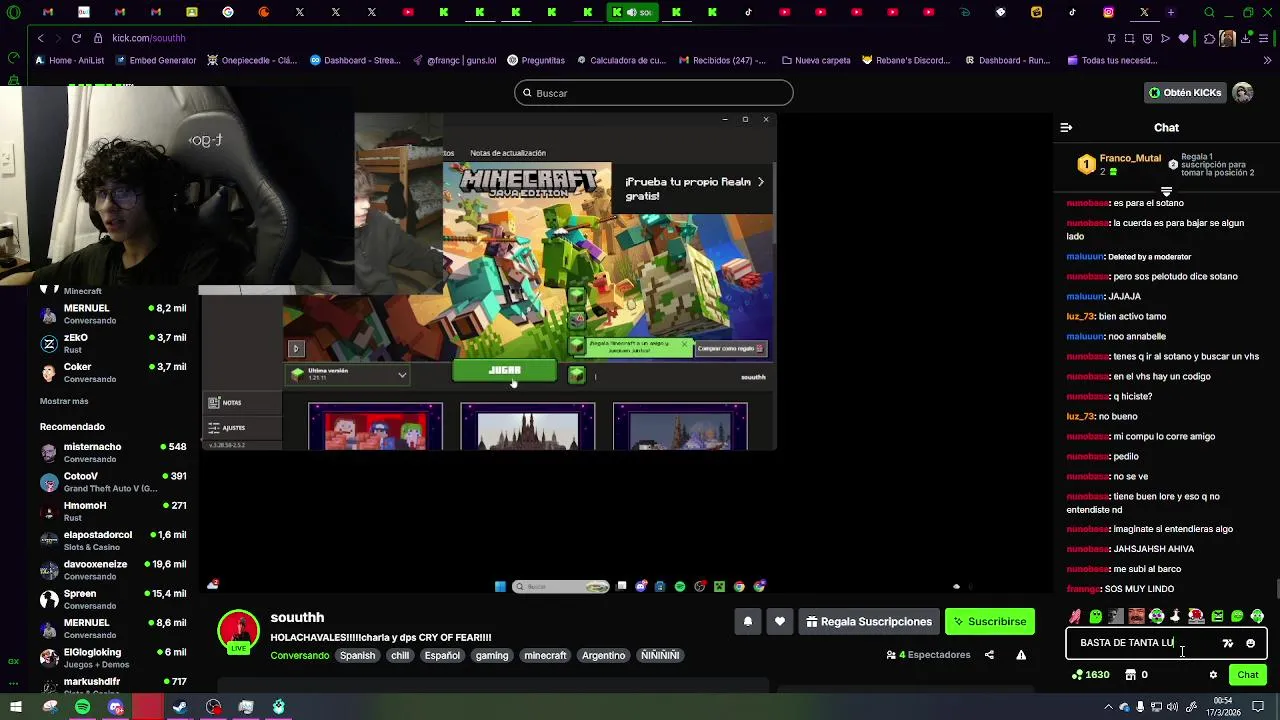Click Mostrar más in sidebar
This screenshot has height=720, width=1280.
(64, 401)
